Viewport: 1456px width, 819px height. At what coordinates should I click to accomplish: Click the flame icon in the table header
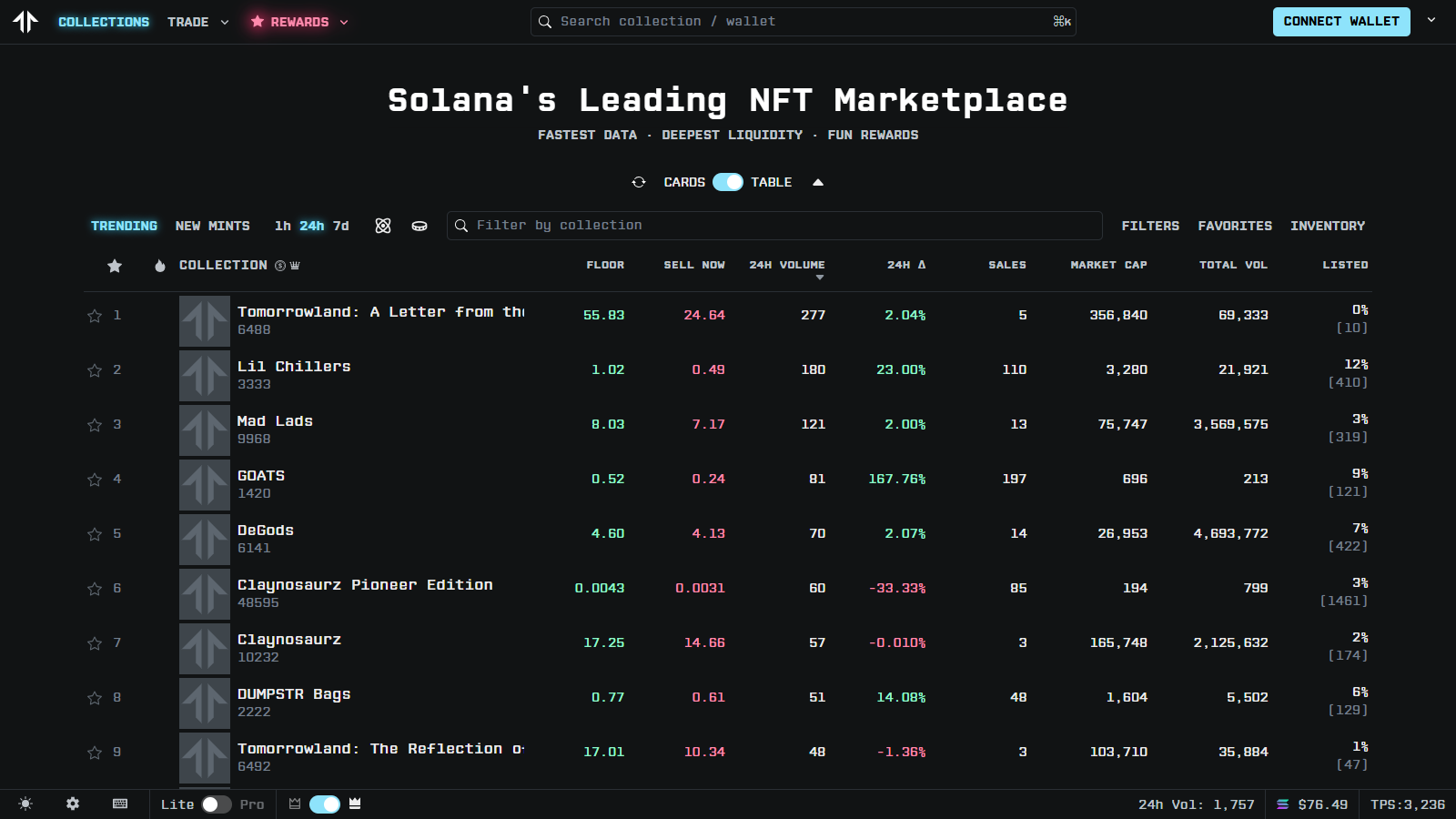(x=160, y=266)
